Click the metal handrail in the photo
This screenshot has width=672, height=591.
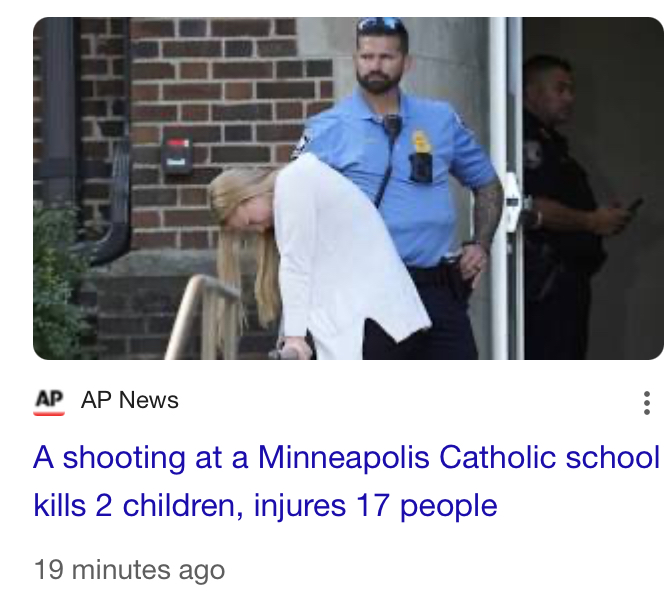coord(201,317)
